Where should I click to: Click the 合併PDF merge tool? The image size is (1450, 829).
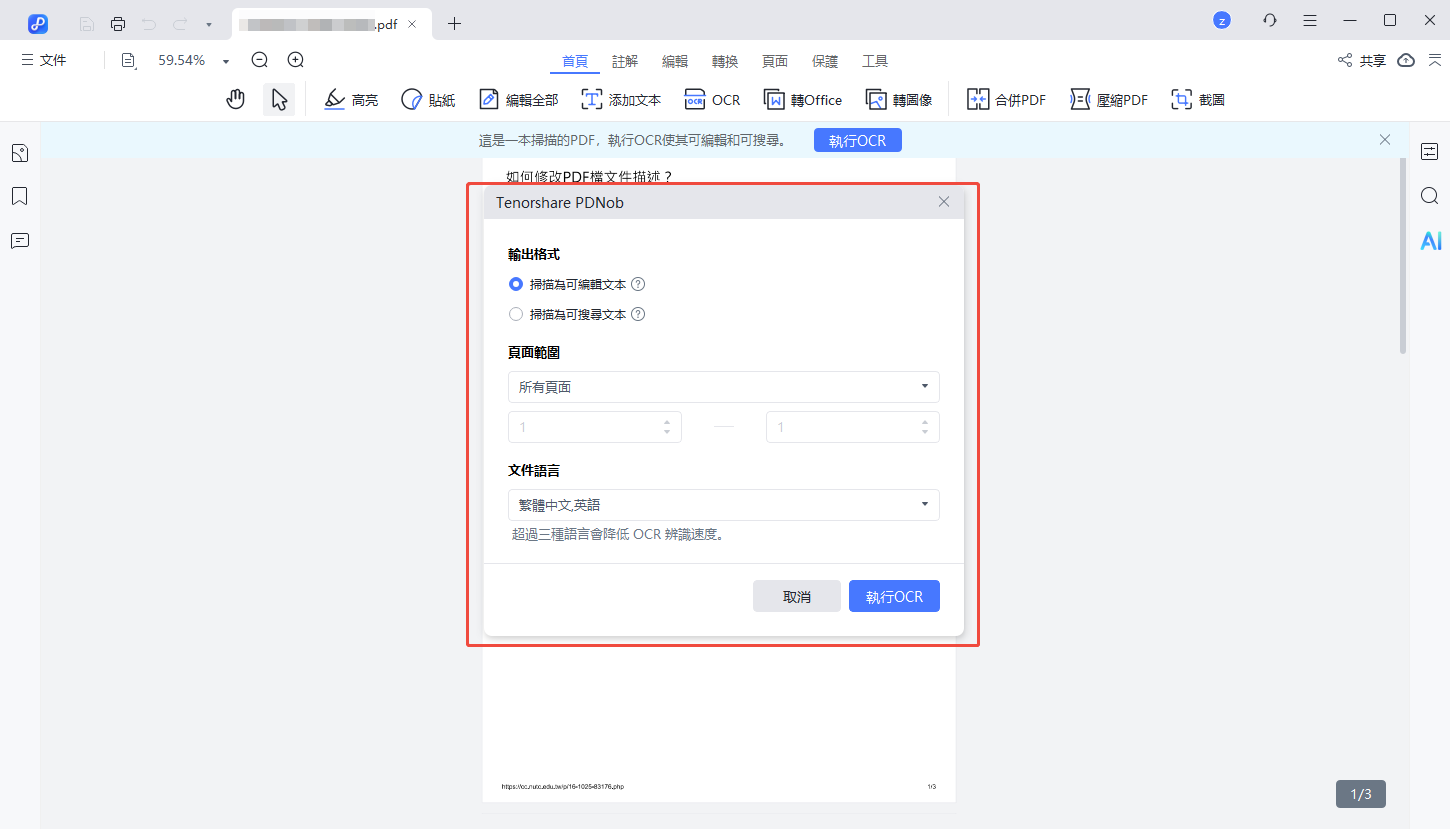click(1006, 99)
